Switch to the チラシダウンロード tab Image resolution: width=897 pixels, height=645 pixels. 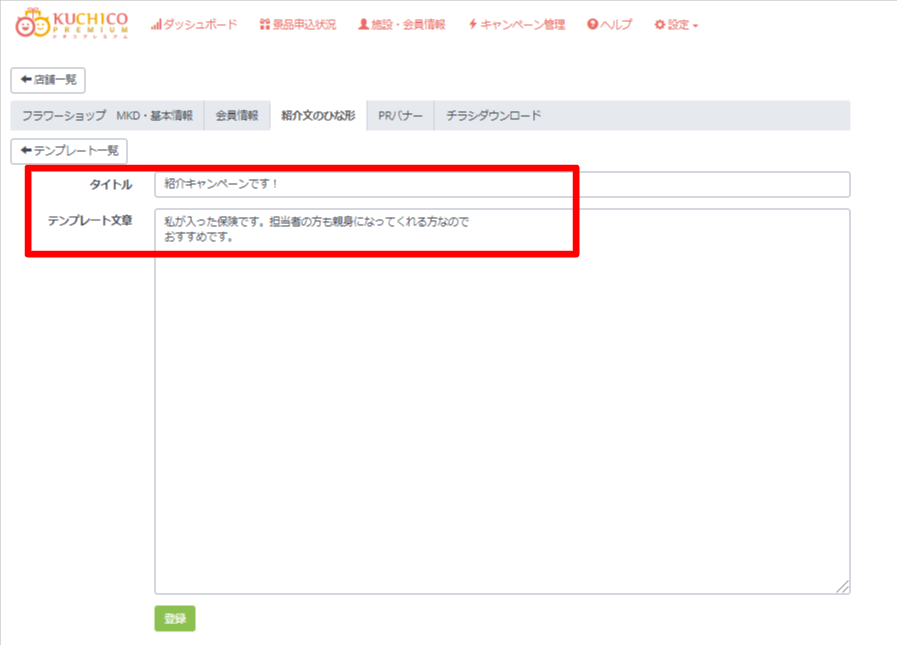493,115
